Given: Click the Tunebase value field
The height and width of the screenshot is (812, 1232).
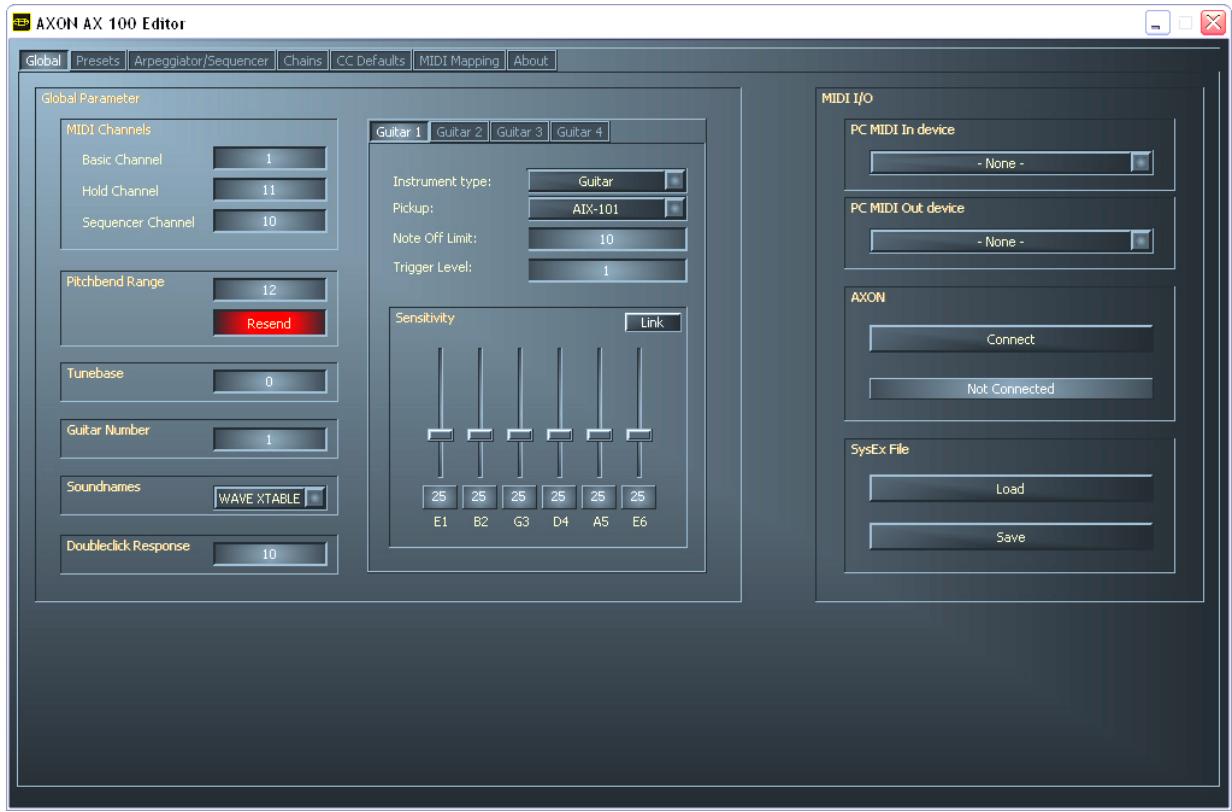Looking at the screenshot, I should [x=270, y=381].
